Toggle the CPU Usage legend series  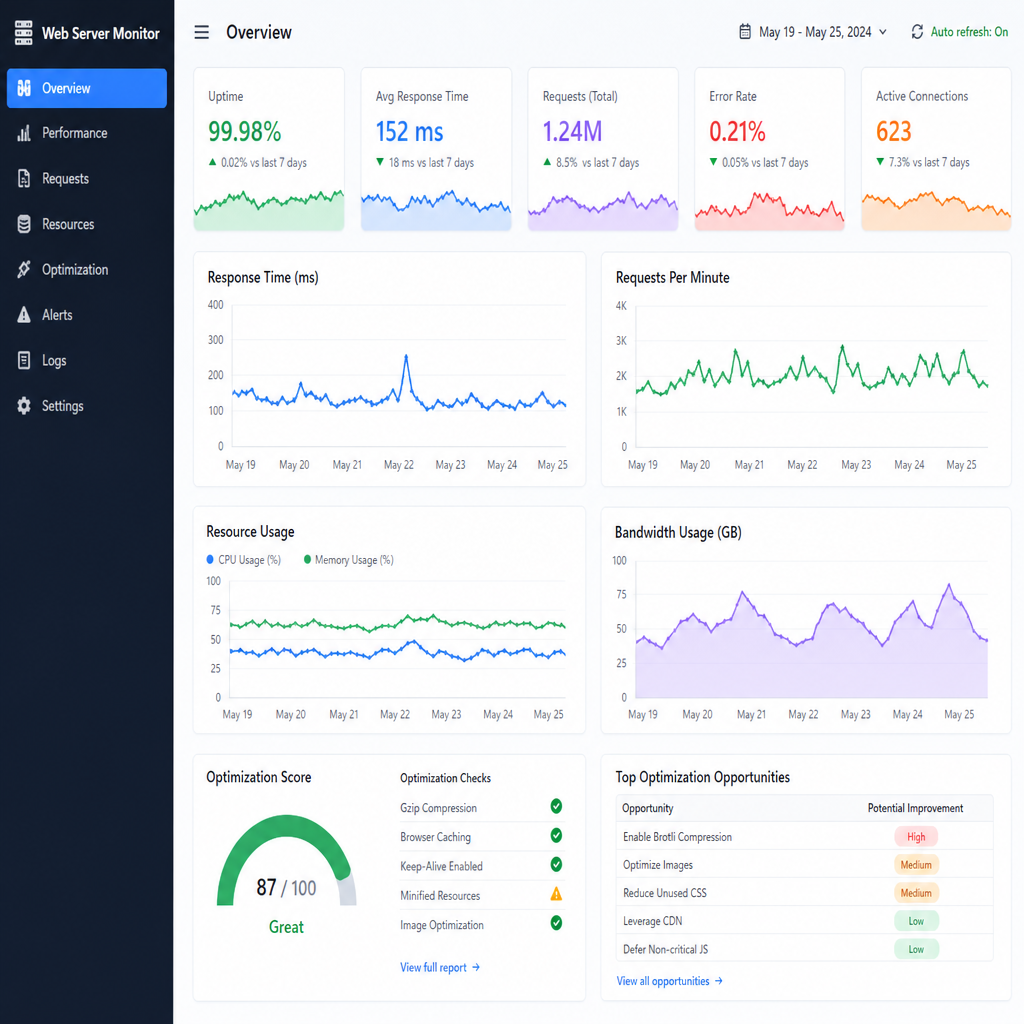(x=244, y=560)
